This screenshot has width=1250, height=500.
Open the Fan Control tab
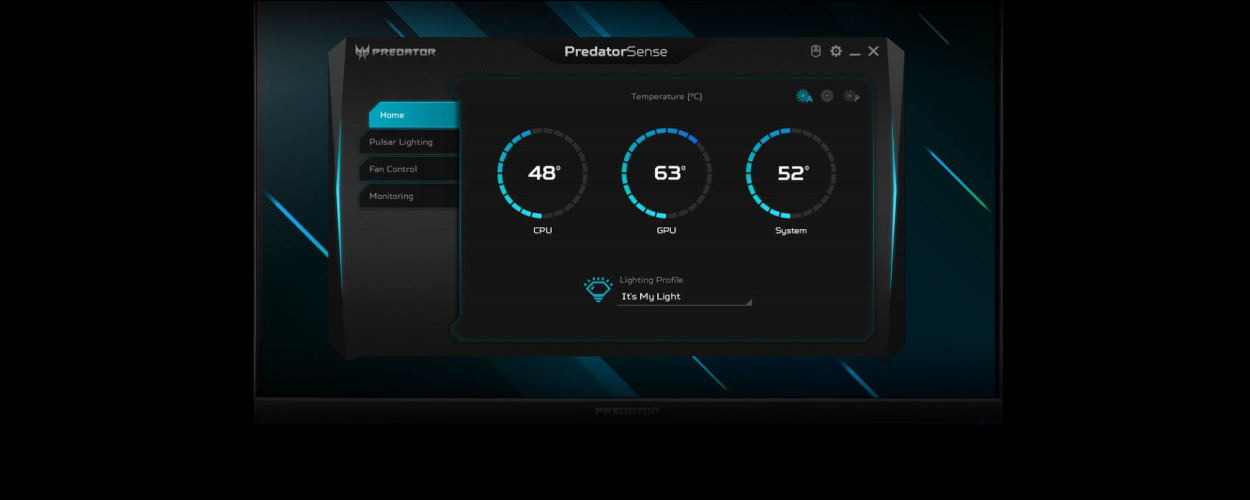[409, 169]
